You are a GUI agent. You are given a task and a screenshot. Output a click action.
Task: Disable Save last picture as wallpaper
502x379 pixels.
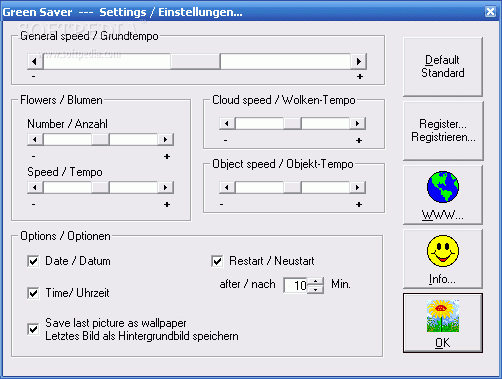click(x=33, y=329)
